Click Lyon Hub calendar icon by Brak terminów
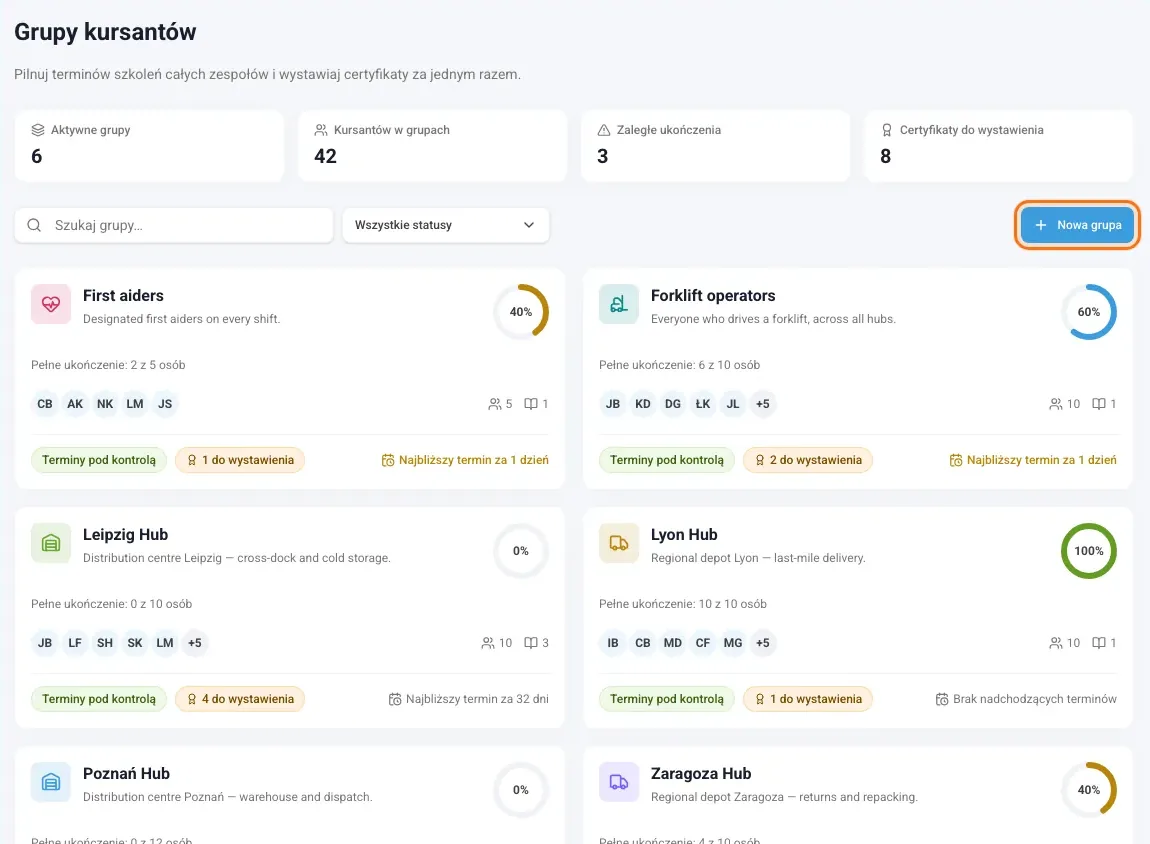 tap(942, 700)
